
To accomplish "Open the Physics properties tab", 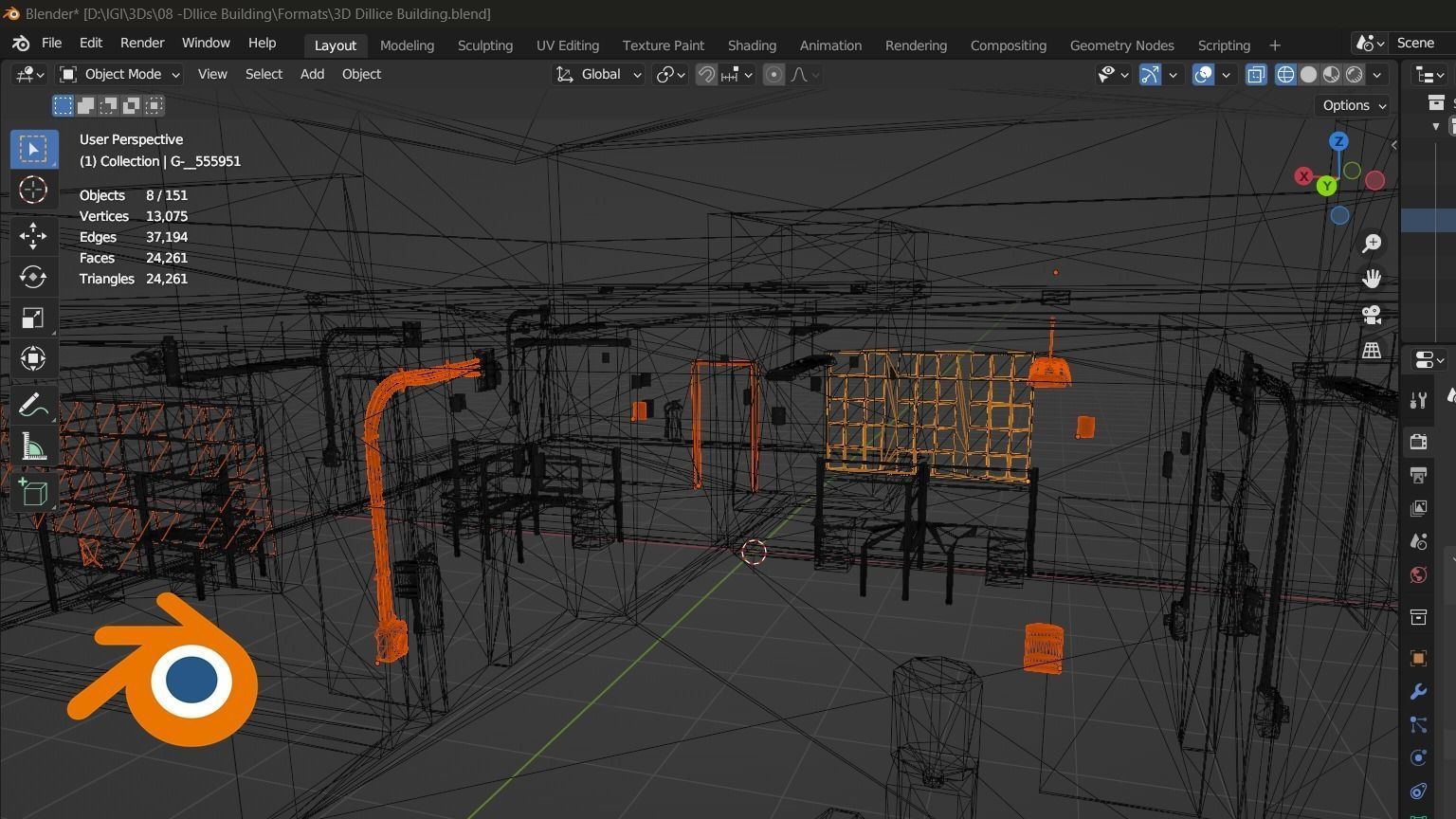I will (x=1419, y=757).
